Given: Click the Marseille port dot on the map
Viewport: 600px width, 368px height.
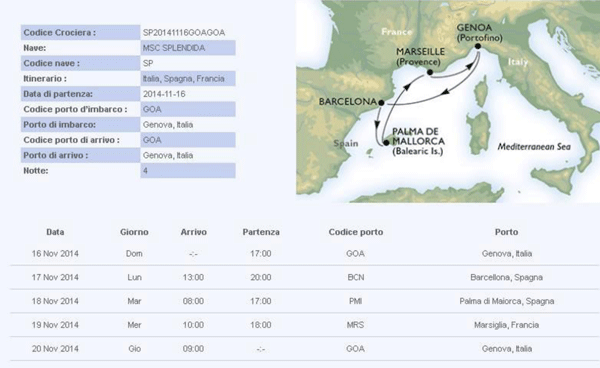Looking at the screenshot, I should point(430,72).
